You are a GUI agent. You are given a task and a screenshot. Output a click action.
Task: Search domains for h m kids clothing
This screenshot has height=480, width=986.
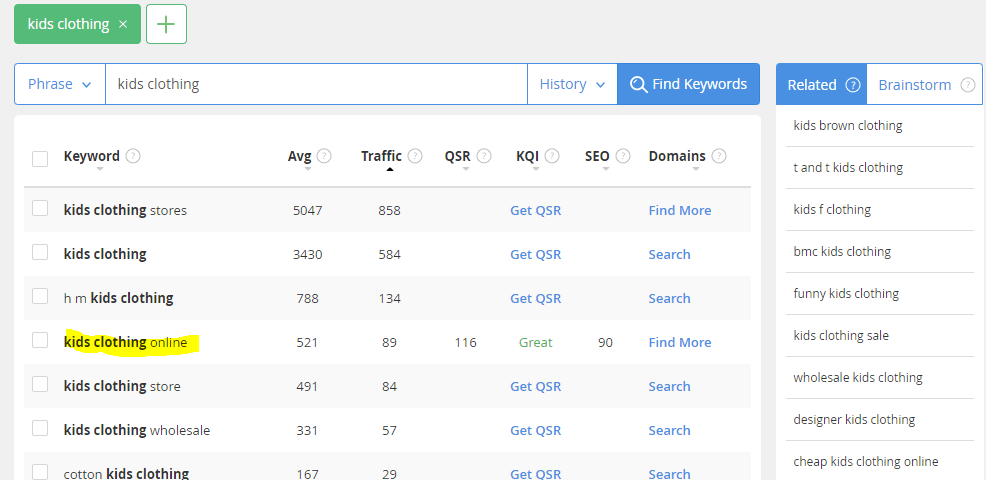click(x=669, y=298)
